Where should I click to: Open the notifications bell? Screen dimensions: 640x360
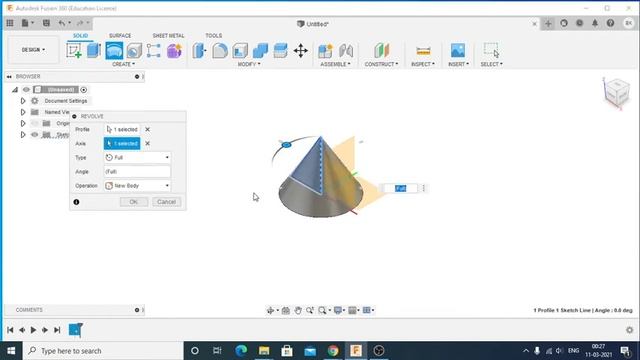point(595,23)
